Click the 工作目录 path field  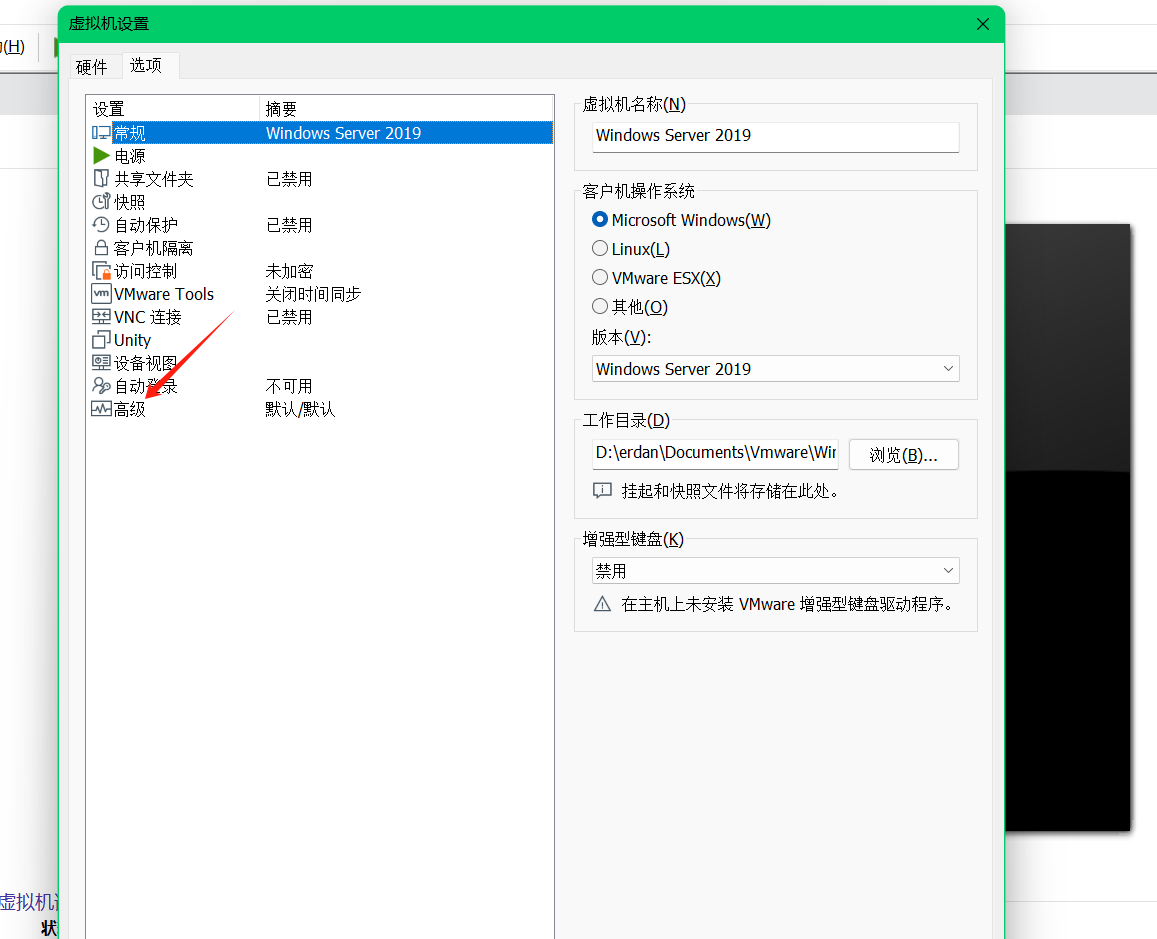(716, 454)
